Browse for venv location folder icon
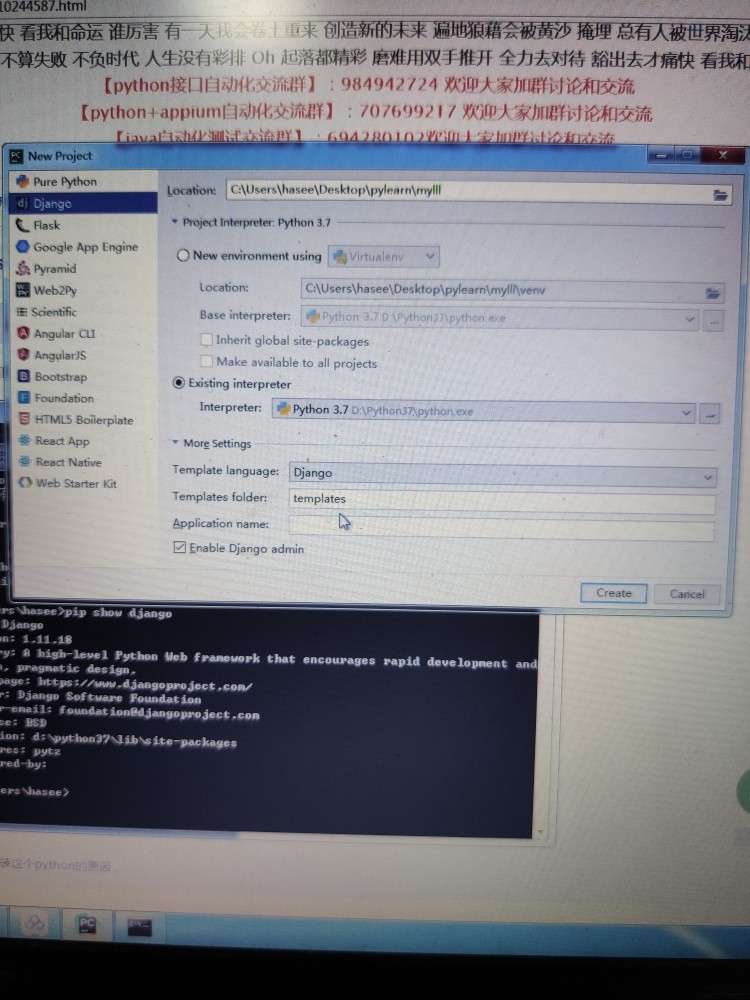The image size is (750, 1000). [x=712, y=293]
